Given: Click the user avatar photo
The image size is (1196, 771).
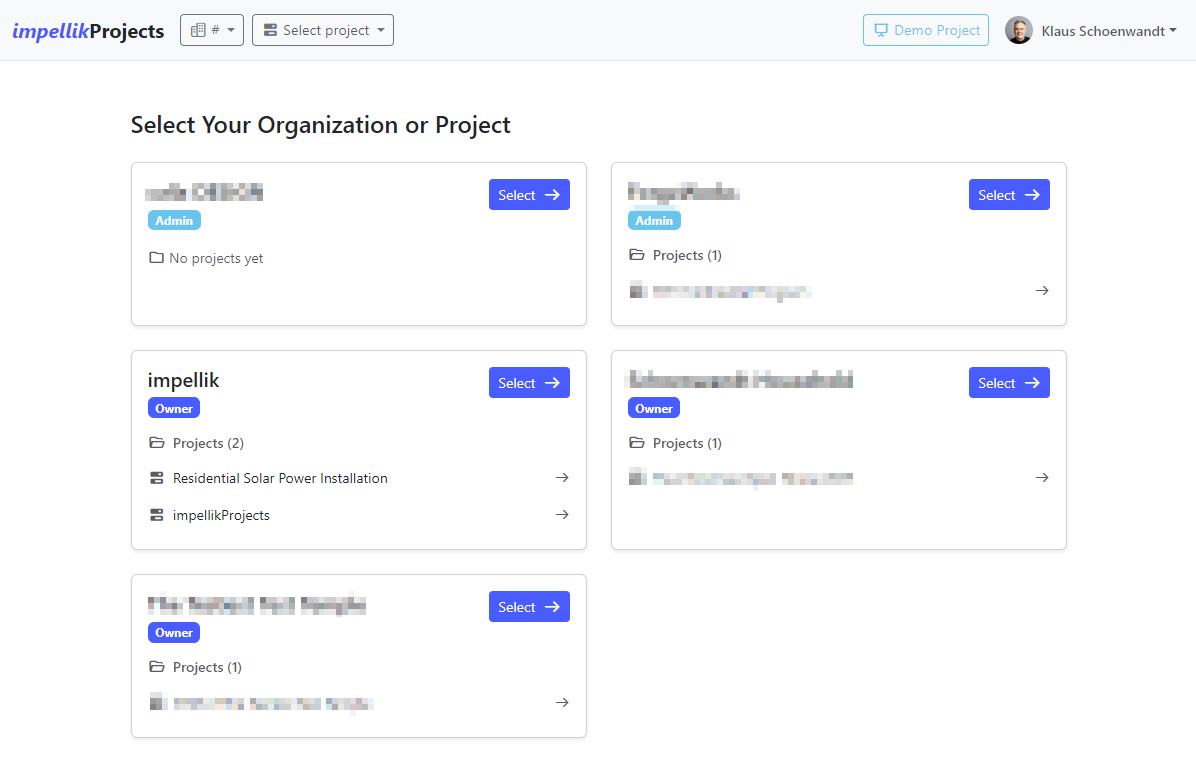Looking at the screenshot, I should click(x=1018, y=31).
